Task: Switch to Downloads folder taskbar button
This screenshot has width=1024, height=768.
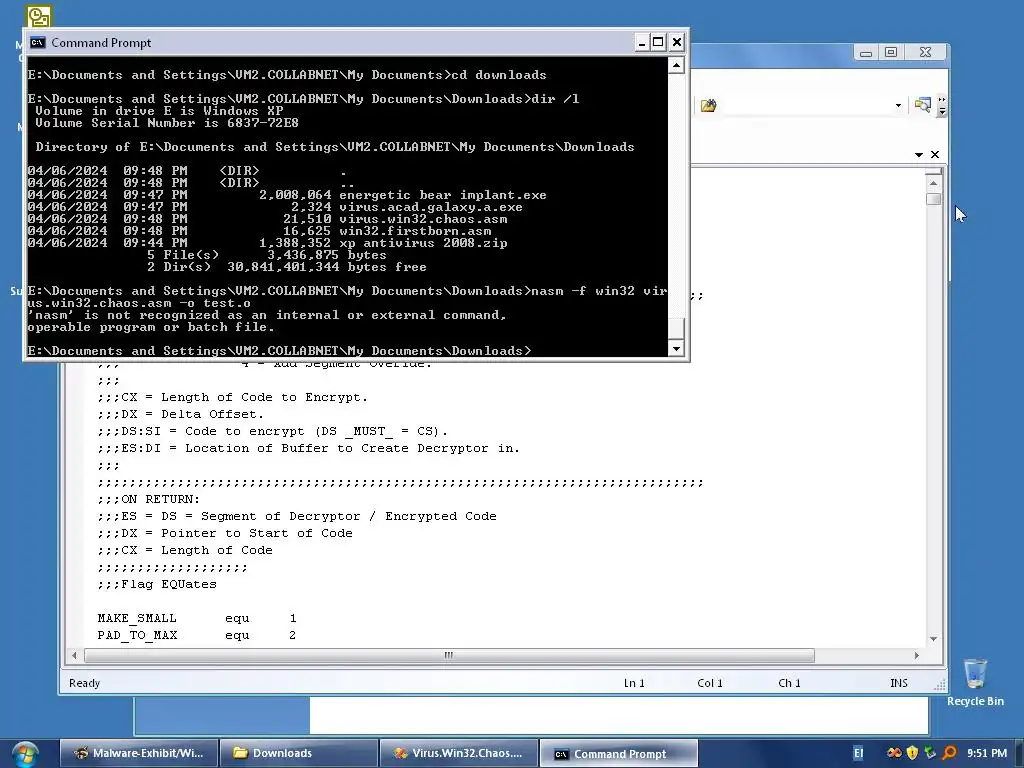Action: [298, 753]
